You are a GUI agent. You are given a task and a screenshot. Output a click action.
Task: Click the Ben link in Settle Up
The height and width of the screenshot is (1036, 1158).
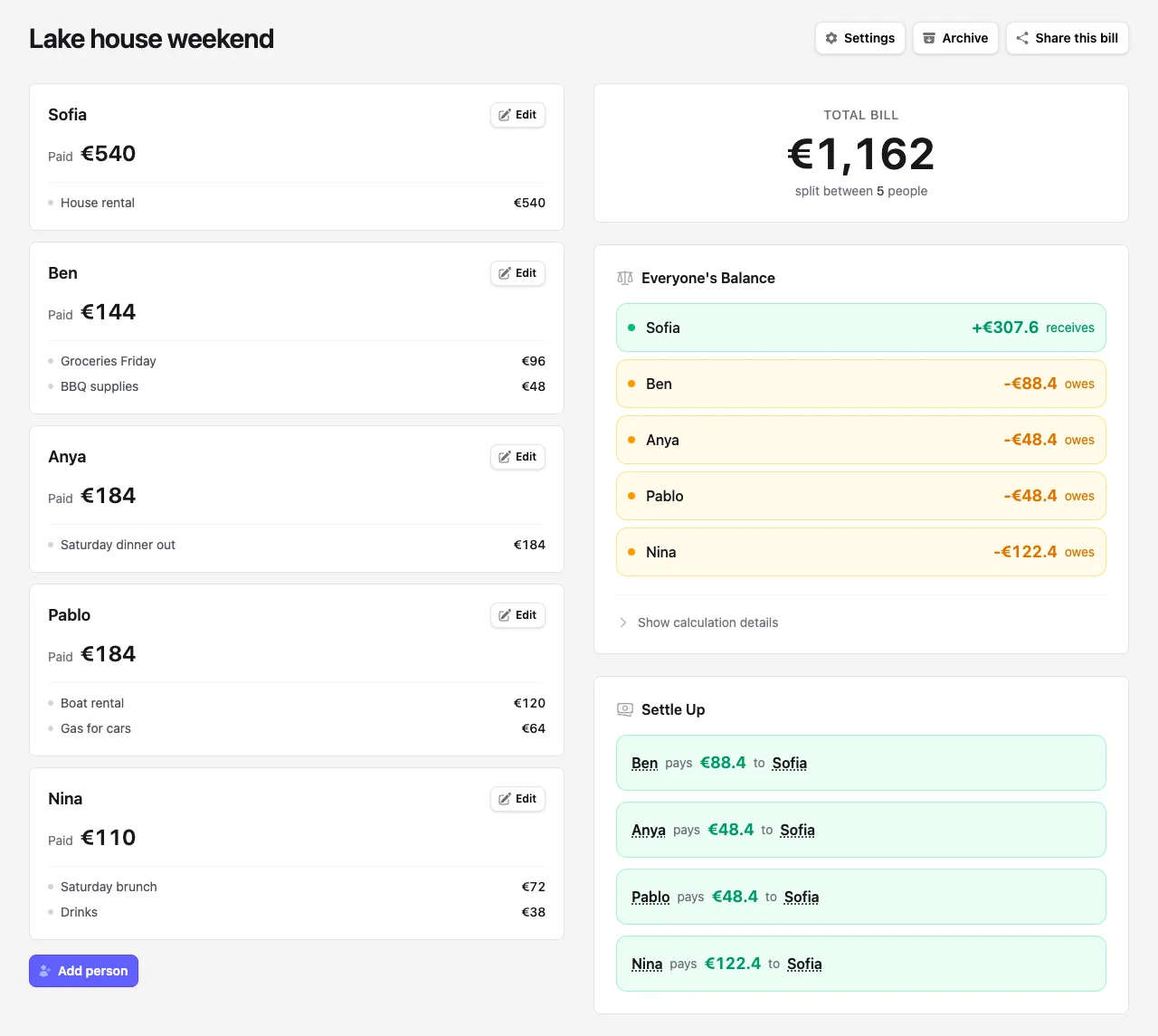pyautogui.click(x=644, y=763)
